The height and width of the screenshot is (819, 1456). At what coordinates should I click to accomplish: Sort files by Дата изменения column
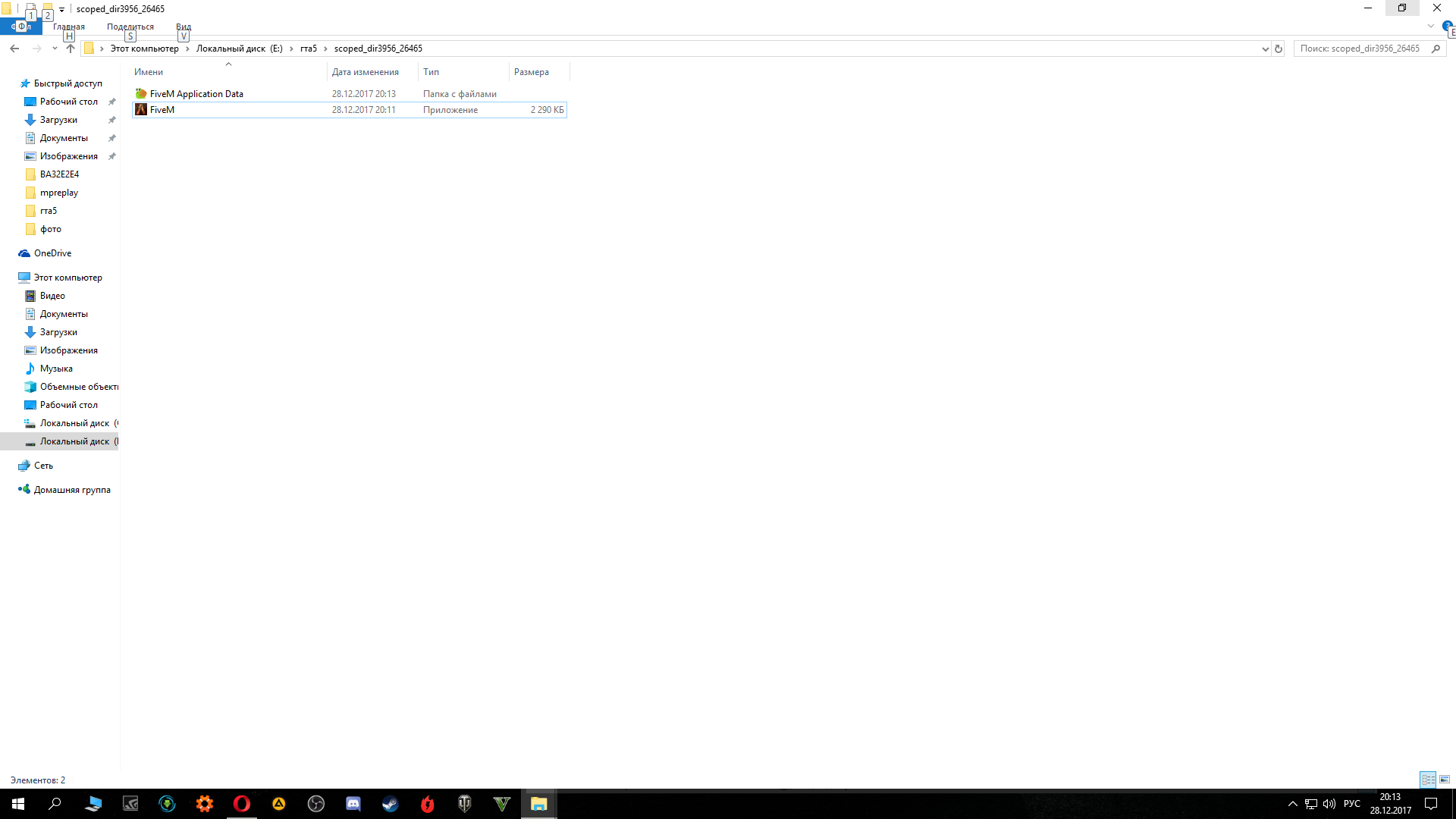click(365, 72)
